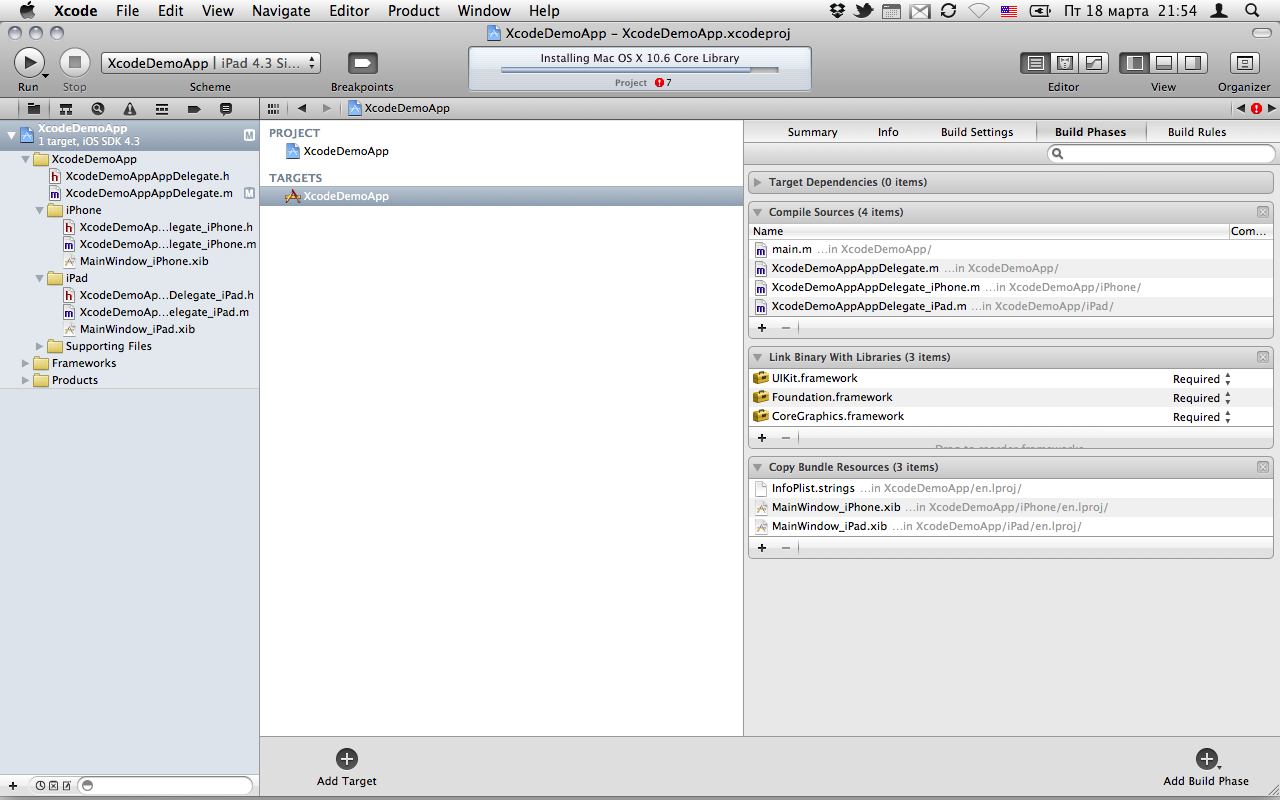This screenshot has width=1280, height=800.
Task: Collapse the Compile Sources section
Action: 758,212
